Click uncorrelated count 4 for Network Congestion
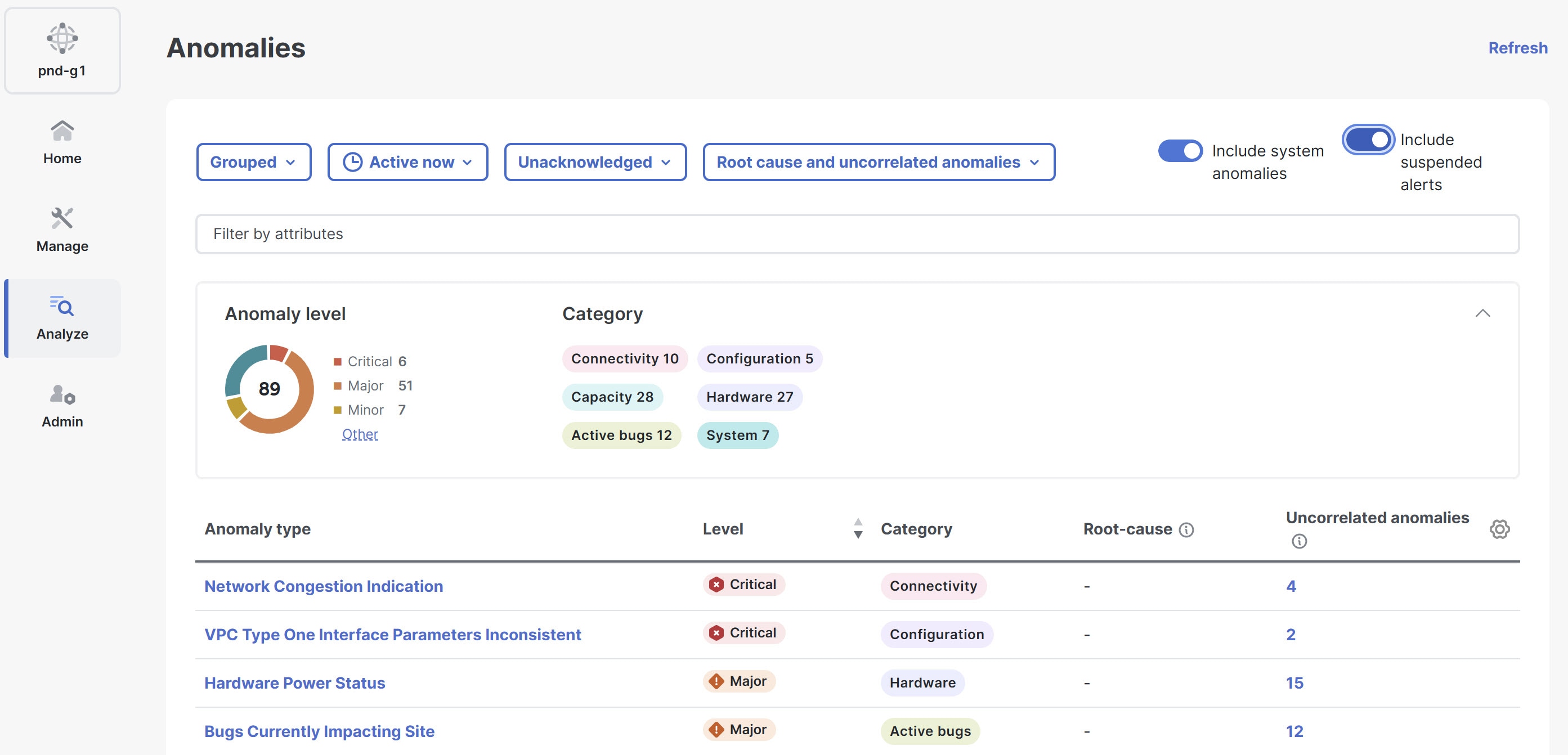This screenshot has width=1568, height=755. coord(1291,586)
